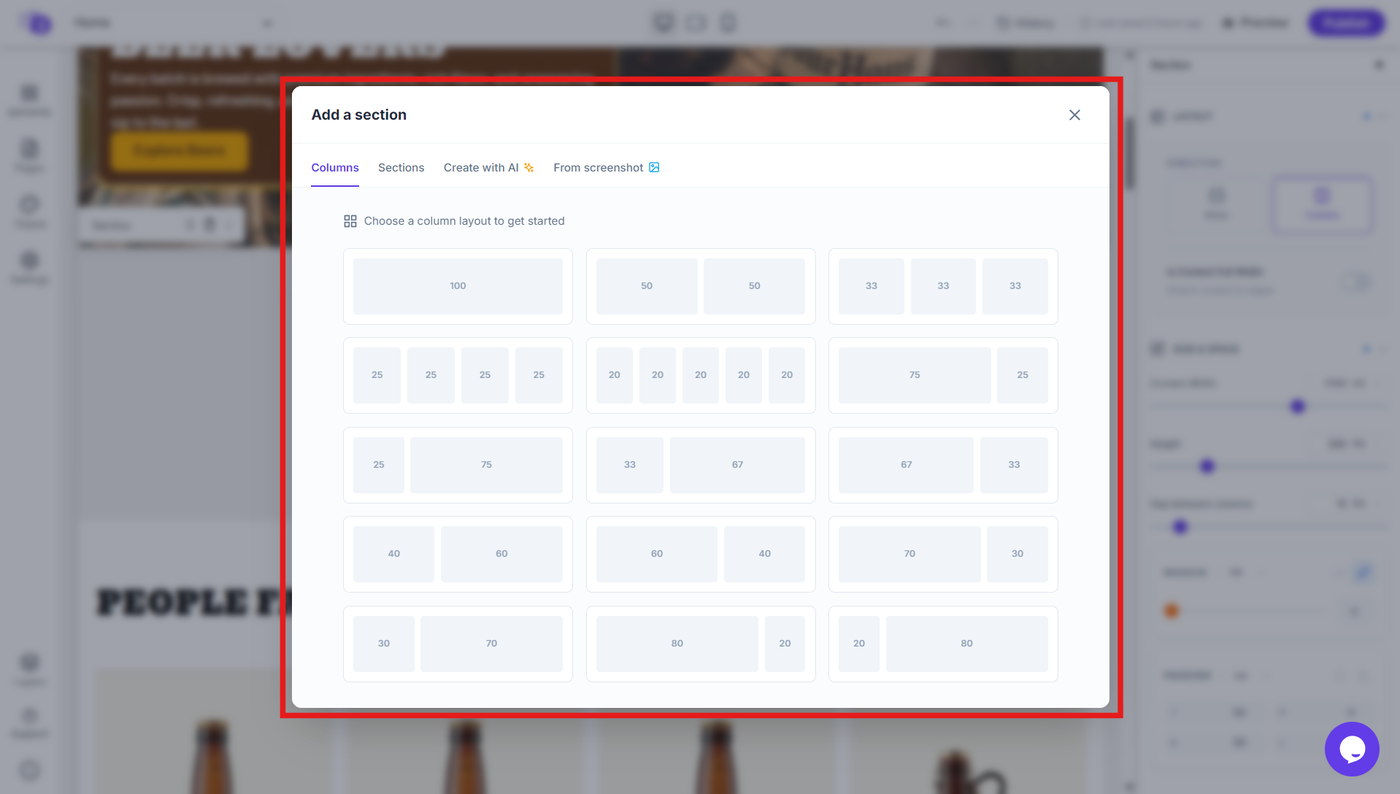Pick the 50 / 50 two-column layout
Screen dimensions: 1400x794
(701, 286)
